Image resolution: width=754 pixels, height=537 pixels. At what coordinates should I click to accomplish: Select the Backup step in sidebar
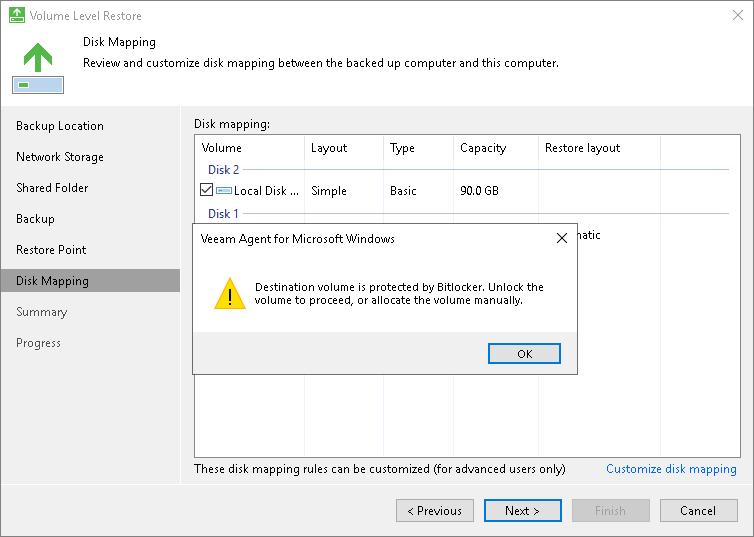[x=35, y=219]
